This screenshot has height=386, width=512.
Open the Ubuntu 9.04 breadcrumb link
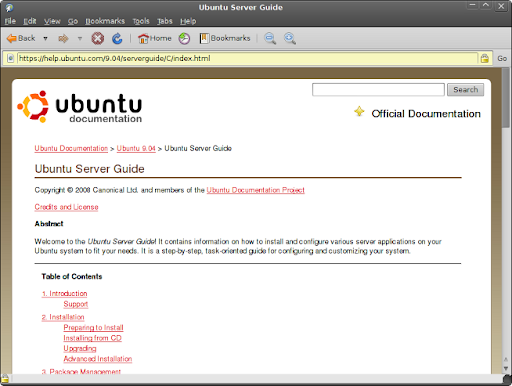pos(136,148)
